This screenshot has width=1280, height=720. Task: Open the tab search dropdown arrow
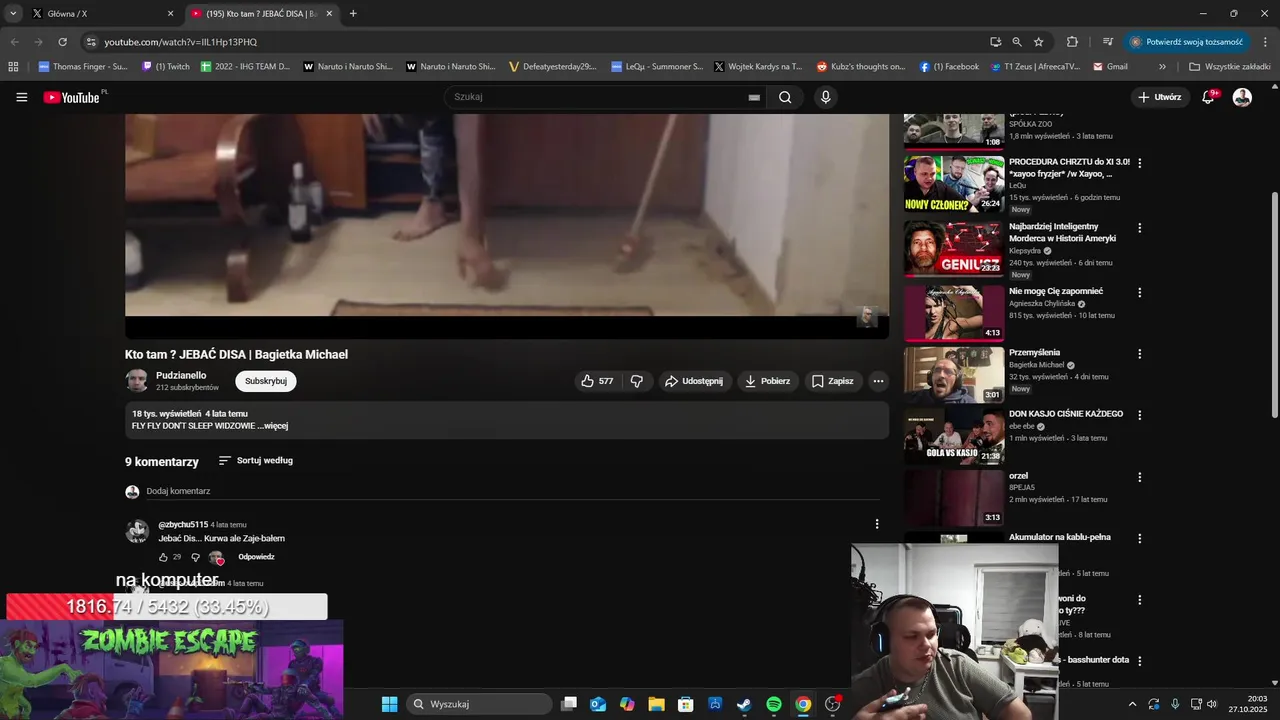(x=13, y=14)
